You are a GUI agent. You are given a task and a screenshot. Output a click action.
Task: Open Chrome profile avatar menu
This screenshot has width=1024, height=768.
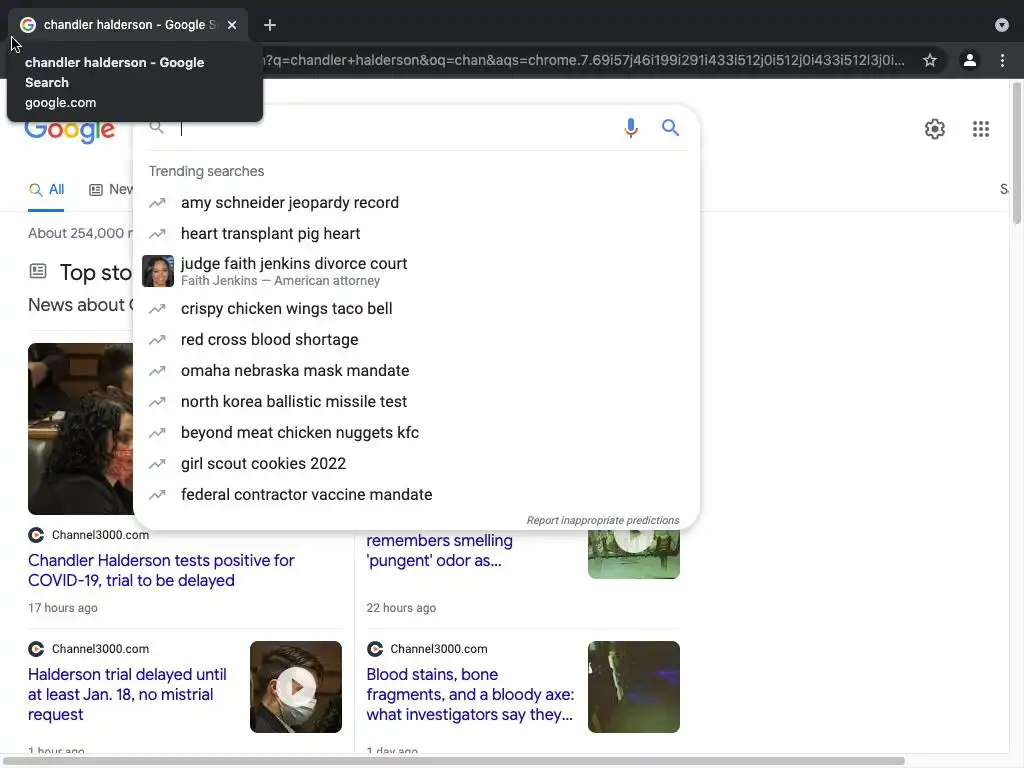(969, 61)
